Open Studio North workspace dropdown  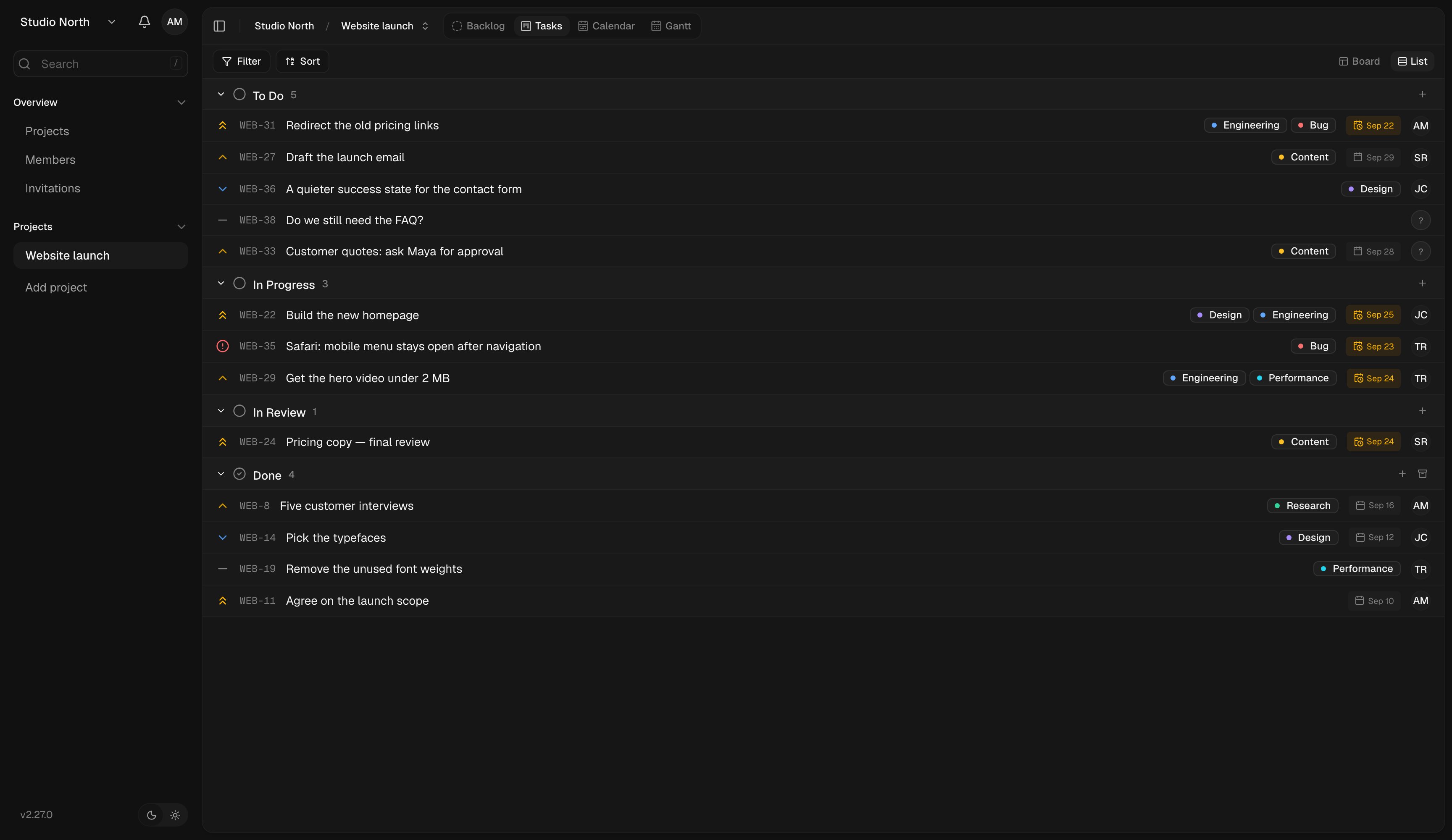coord(68,22)
